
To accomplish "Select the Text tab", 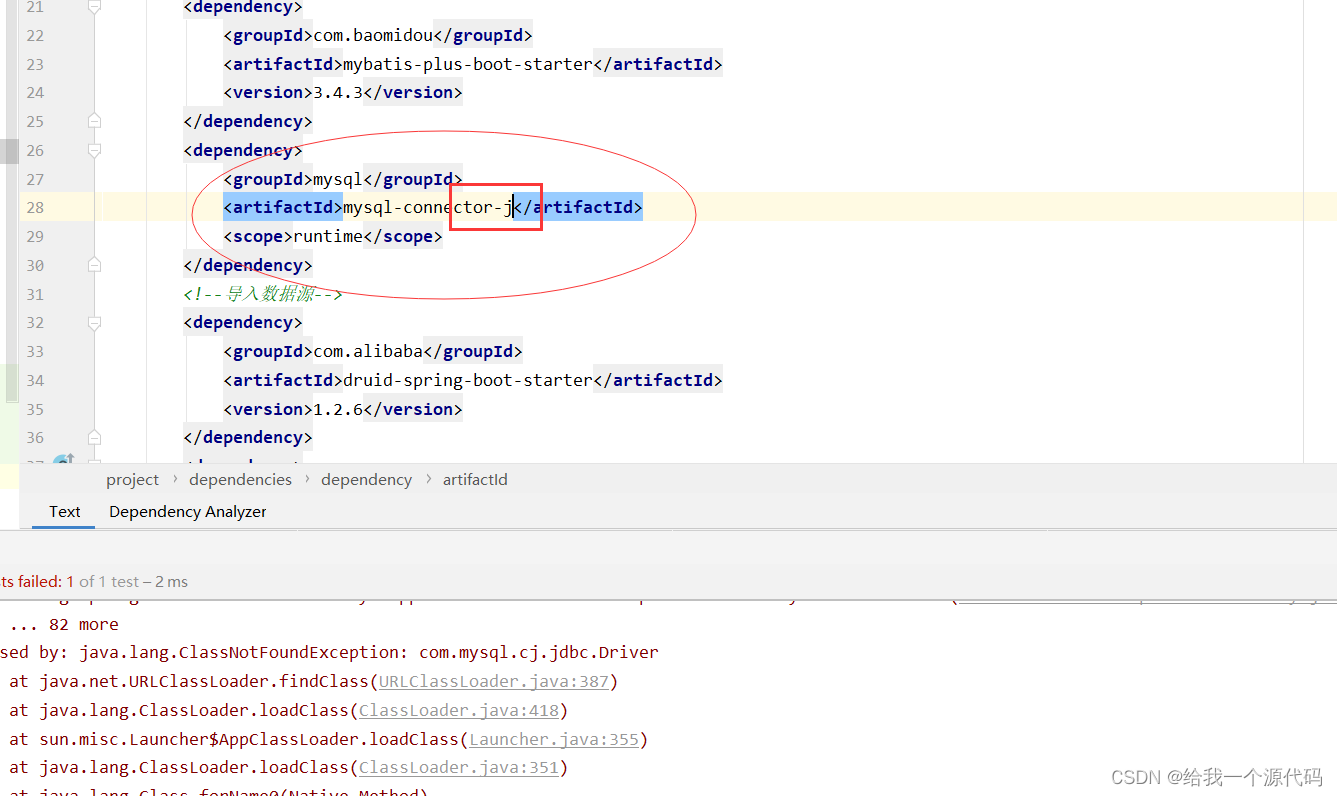I will [63, 511].
